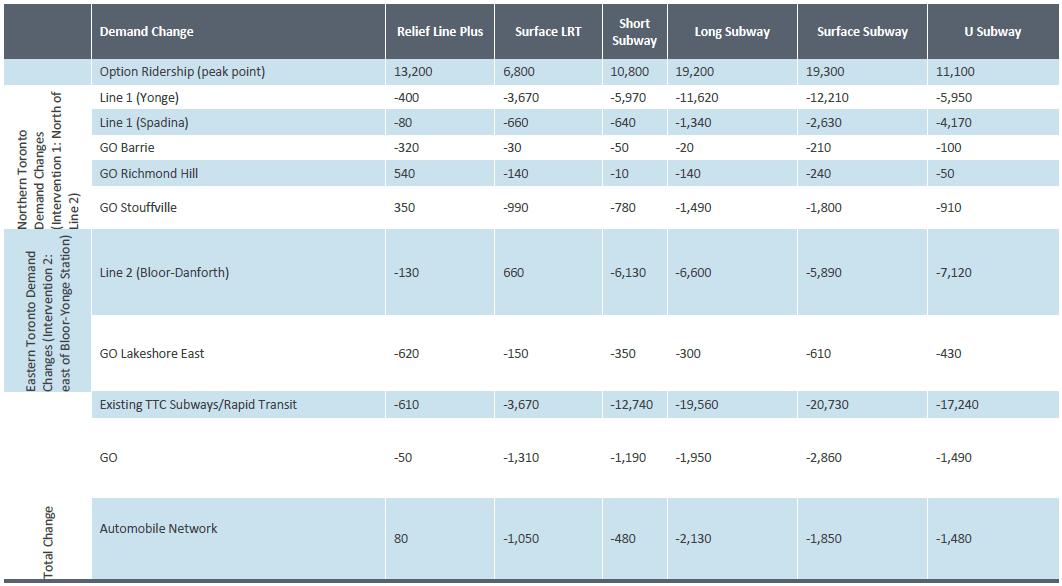1062x586 pixels.
Task: Click the GO Lakeshore East row label
Action: tap(152, 354)
